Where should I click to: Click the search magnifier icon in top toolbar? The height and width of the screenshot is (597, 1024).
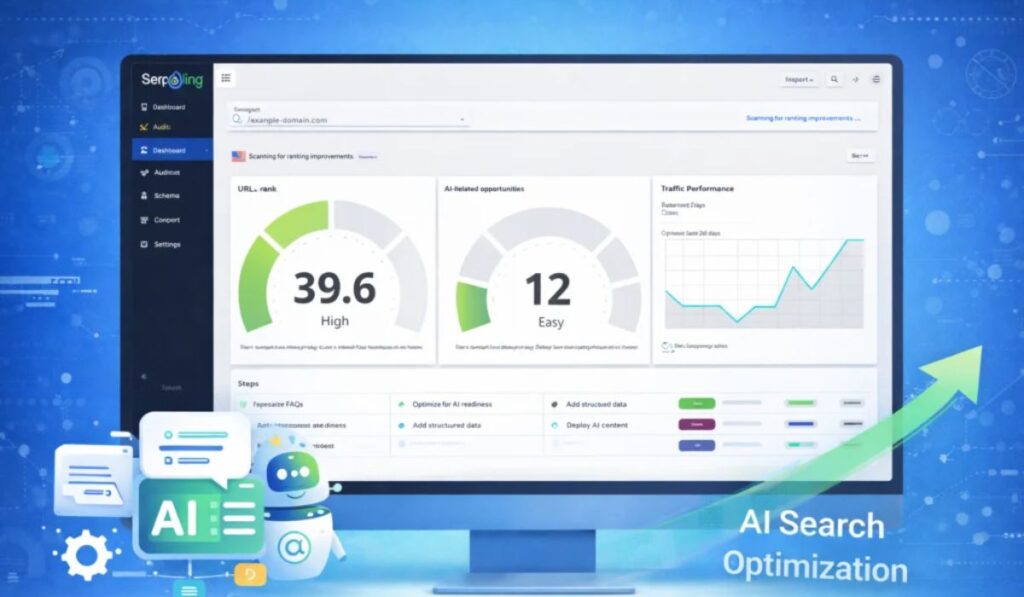click(834, 79)
